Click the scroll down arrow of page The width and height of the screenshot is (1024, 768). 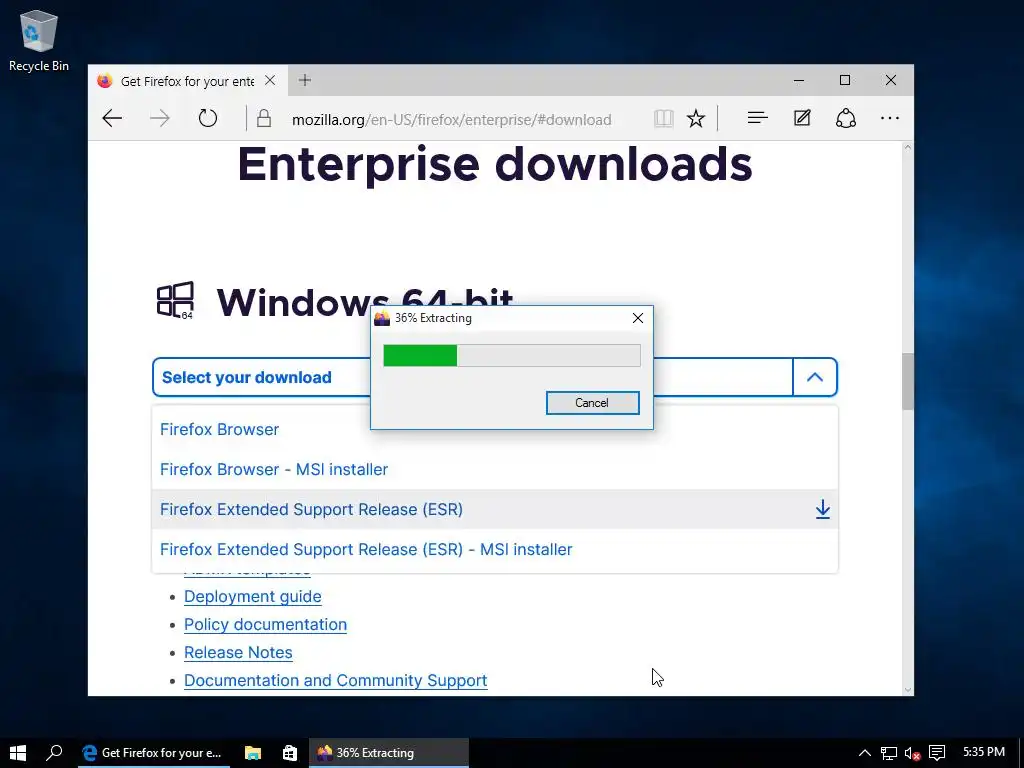click(907, 690)
